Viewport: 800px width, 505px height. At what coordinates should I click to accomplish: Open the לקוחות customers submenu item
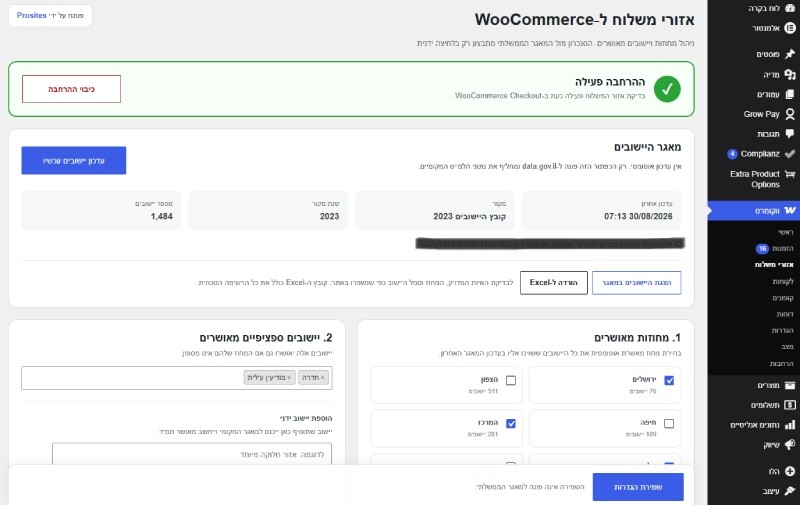[783, 281]
